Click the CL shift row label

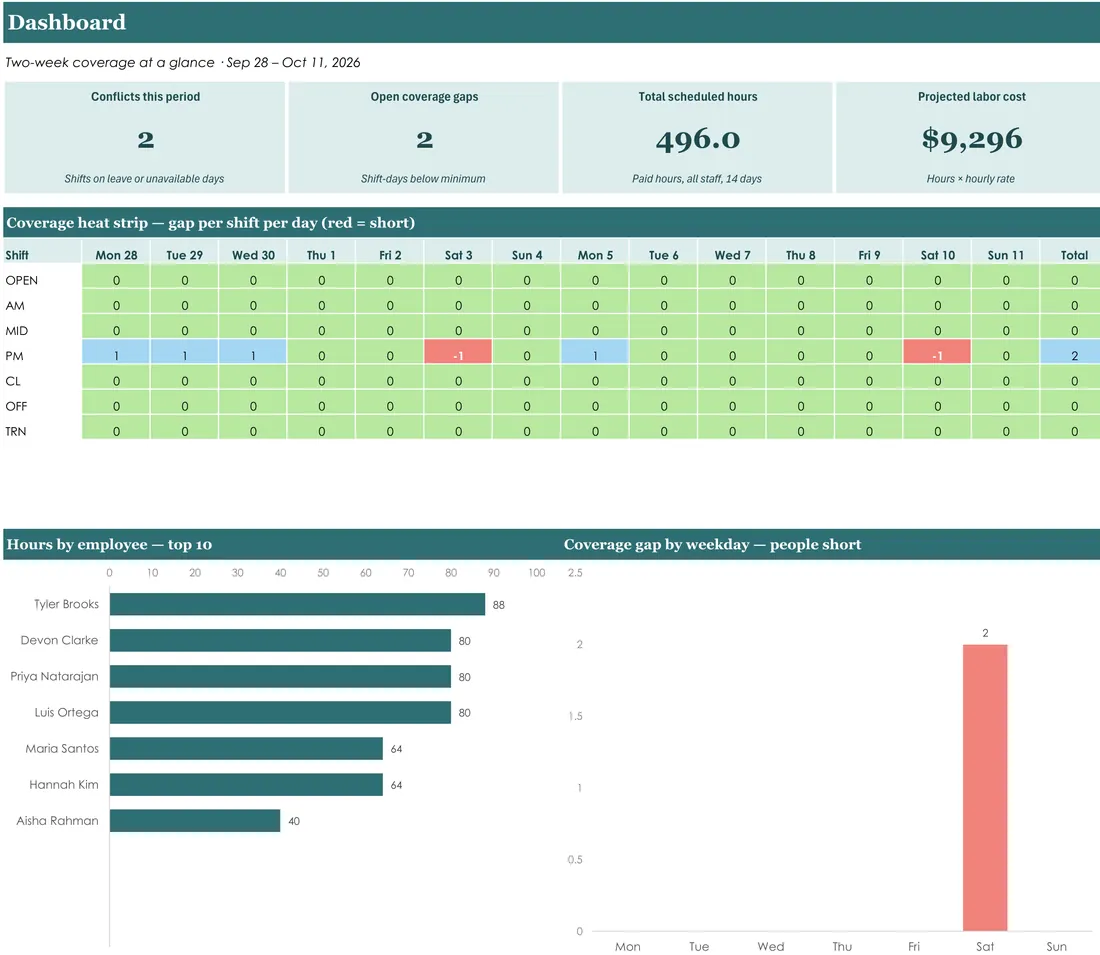click(x=13, y=382)
